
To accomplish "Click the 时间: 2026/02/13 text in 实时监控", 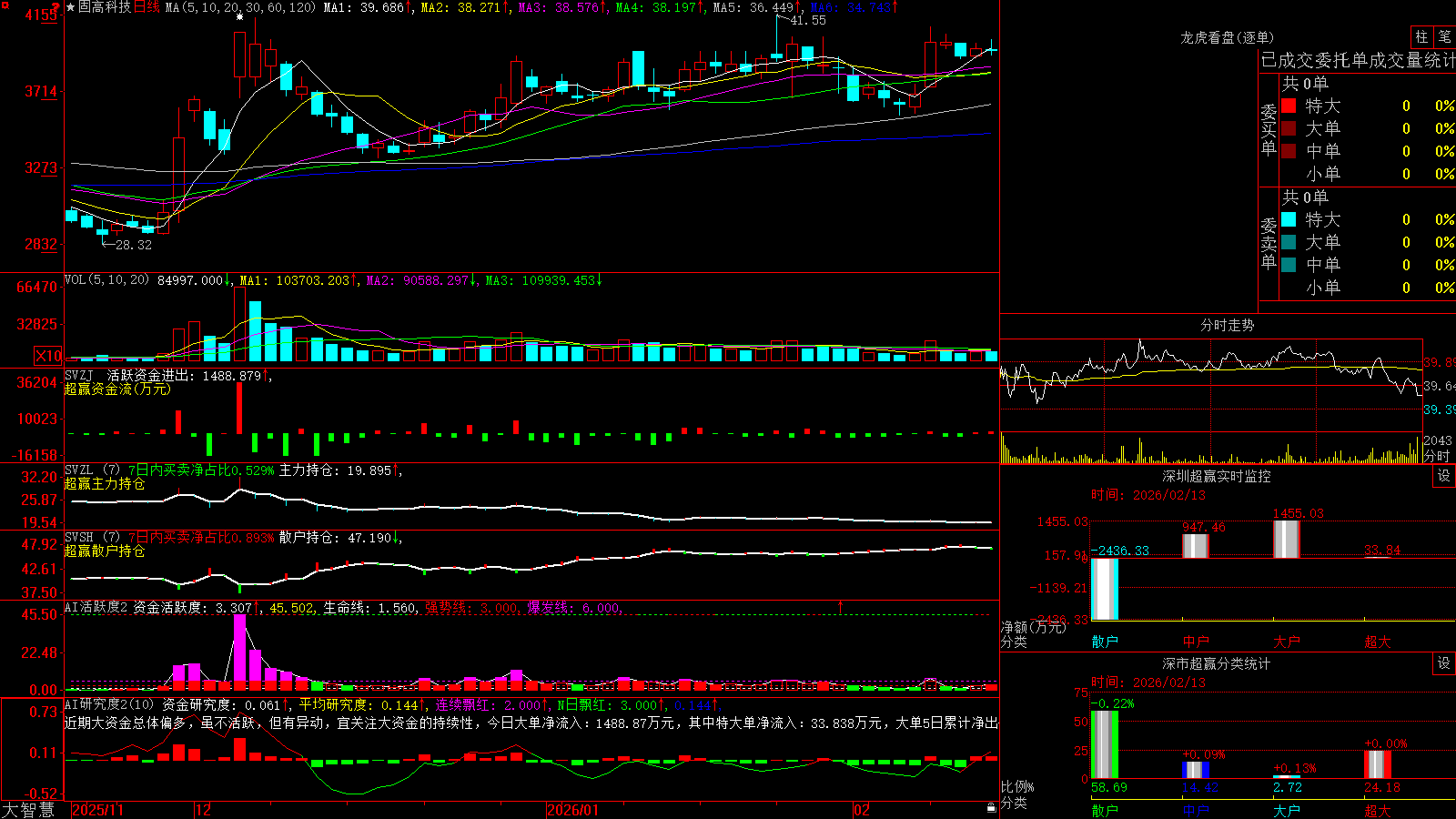I will tap(1148, 495).
